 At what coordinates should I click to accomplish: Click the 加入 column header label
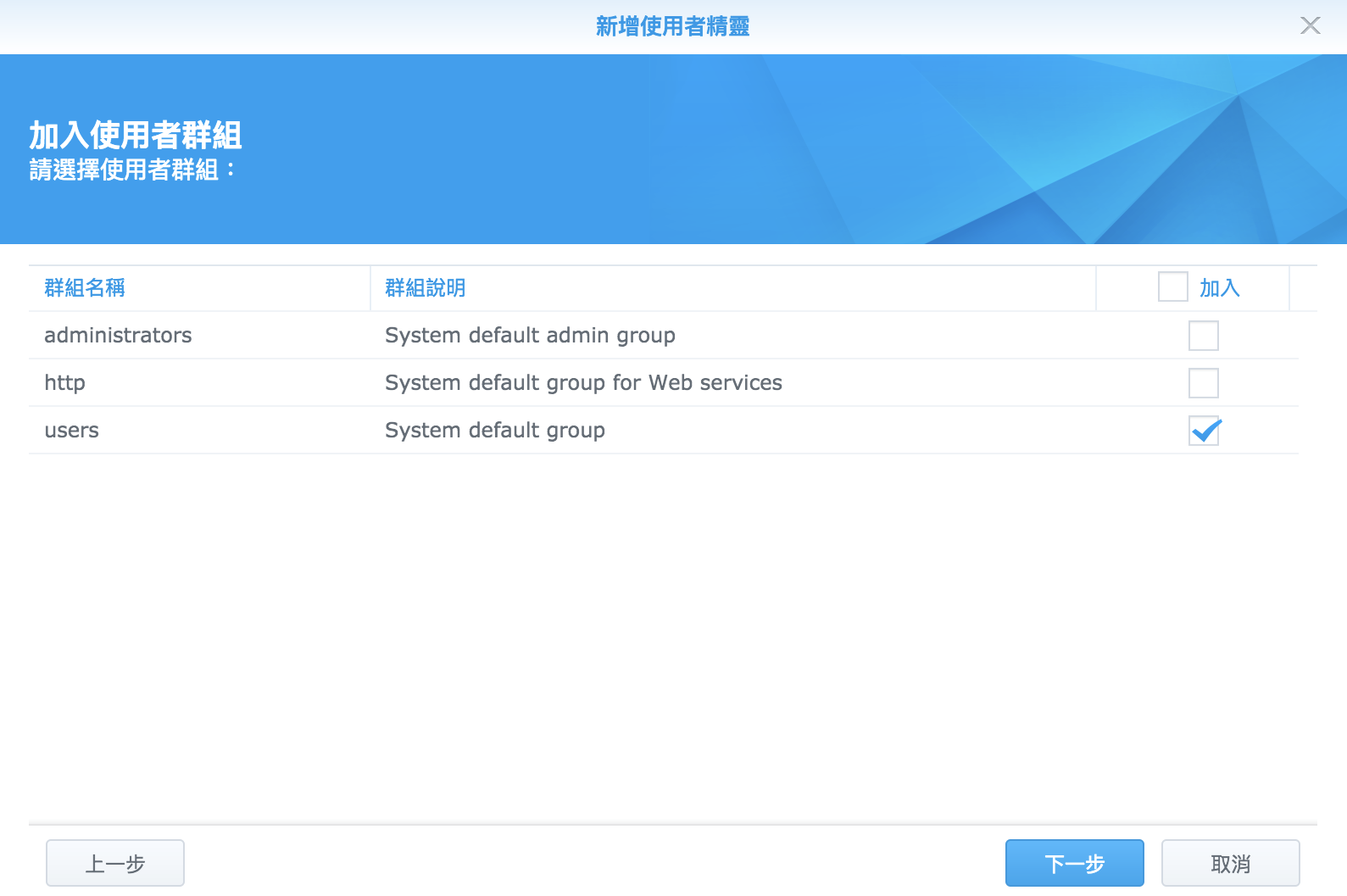1219,288
